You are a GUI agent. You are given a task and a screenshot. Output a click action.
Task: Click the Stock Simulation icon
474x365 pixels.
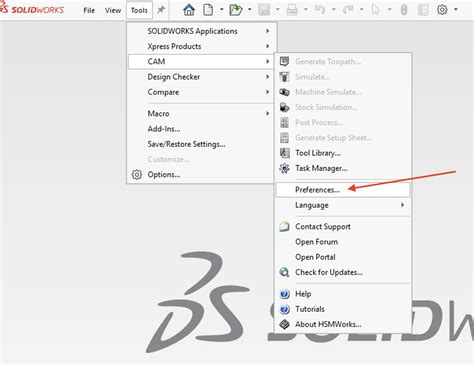284,107
